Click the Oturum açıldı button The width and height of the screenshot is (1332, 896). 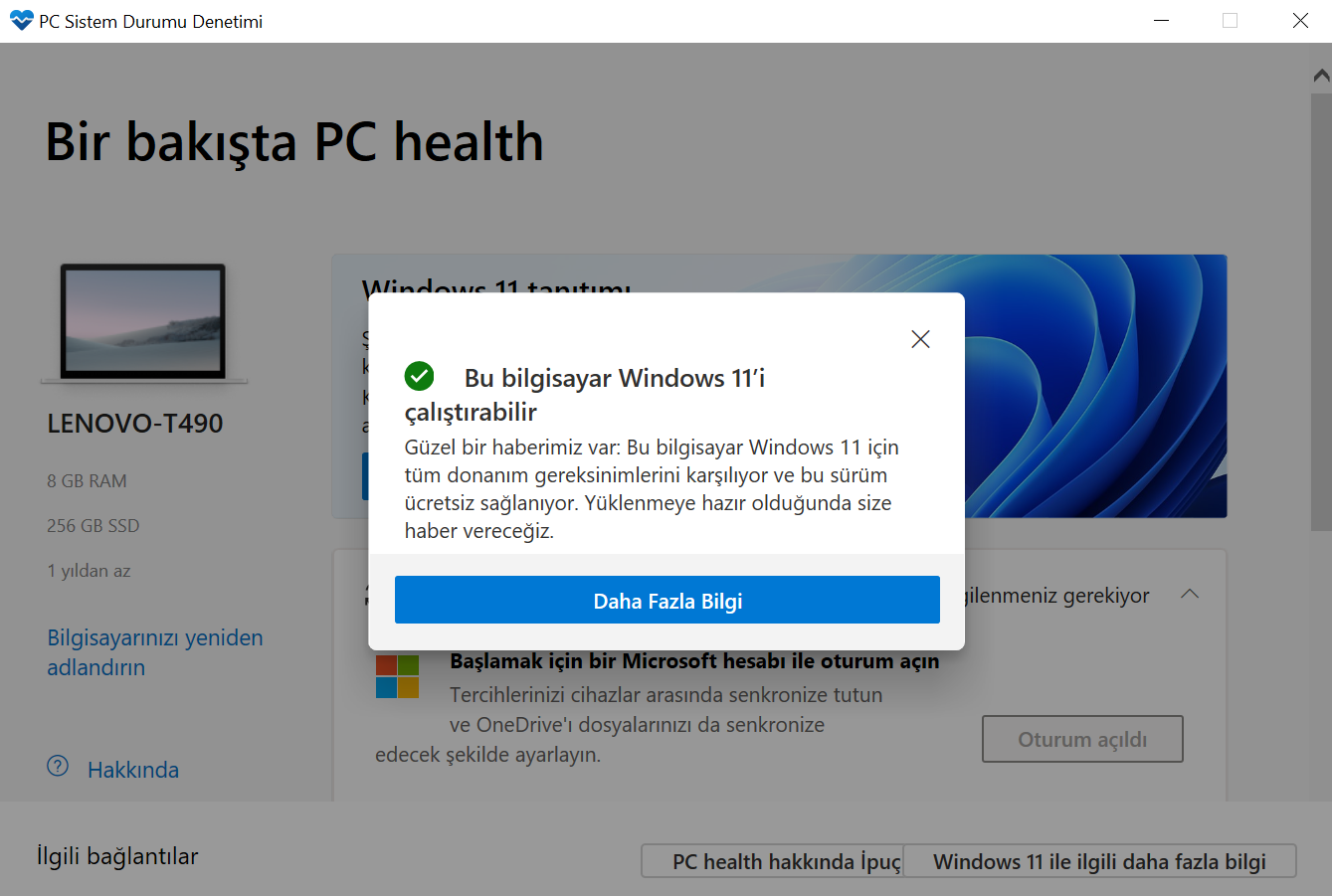point(1082,739)
